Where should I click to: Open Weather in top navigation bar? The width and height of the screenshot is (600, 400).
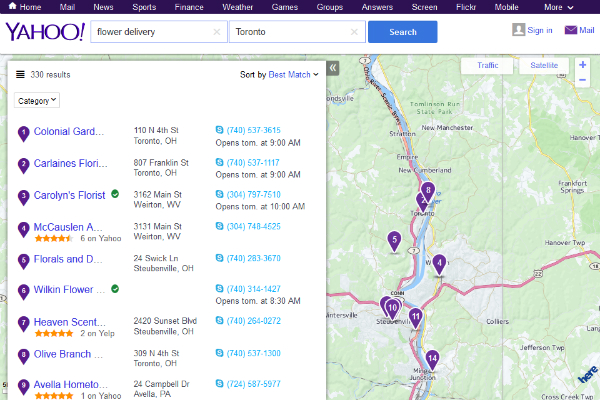(x=237, y=7)
